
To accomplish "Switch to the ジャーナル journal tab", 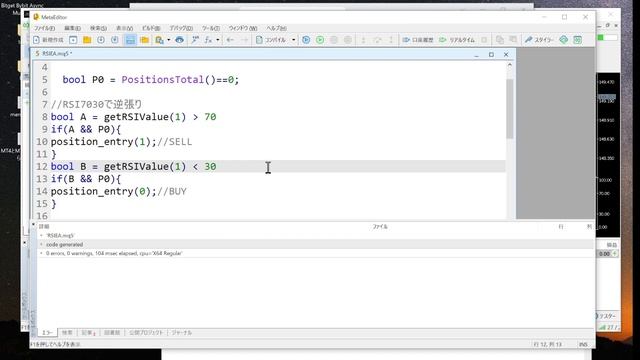I will click(x=182, y=333).
